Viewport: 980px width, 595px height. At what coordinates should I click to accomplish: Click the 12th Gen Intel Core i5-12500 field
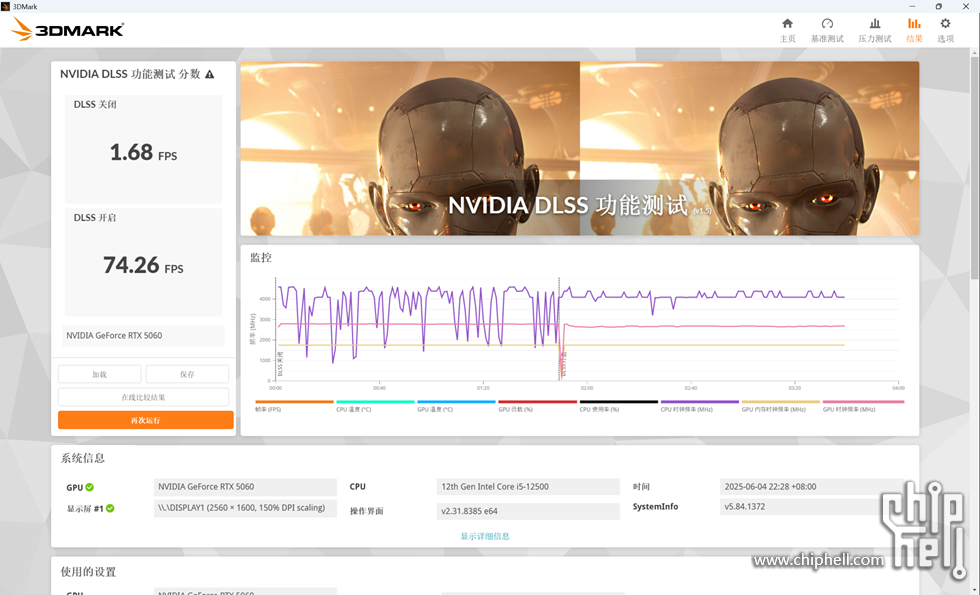(528, 487)
